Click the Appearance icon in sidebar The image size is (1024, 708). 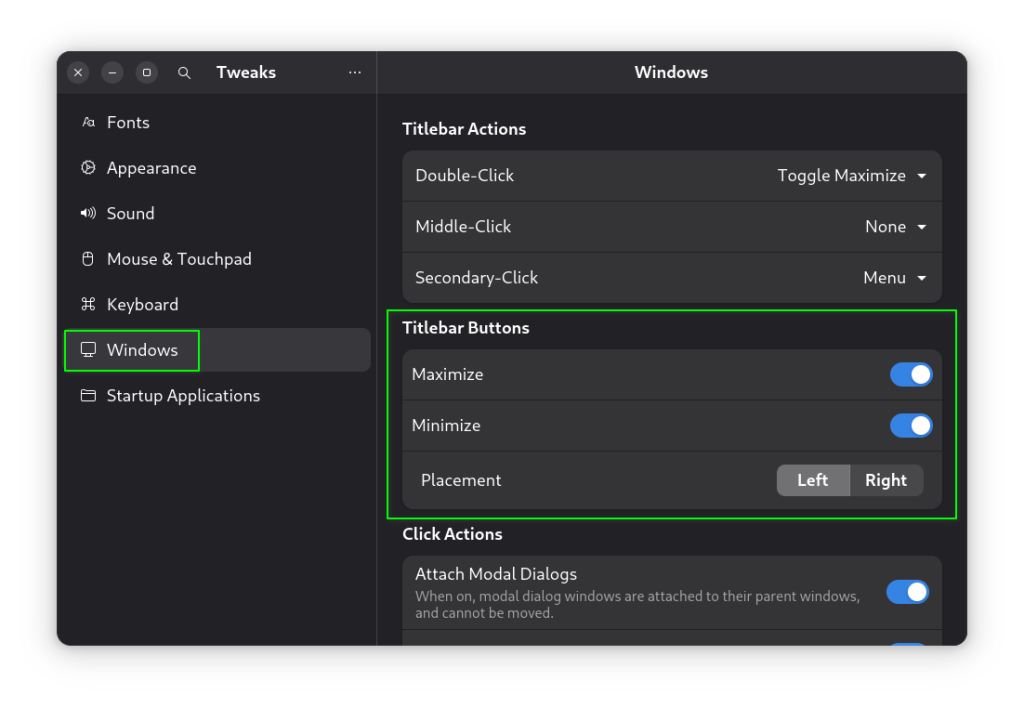[88, 168]
